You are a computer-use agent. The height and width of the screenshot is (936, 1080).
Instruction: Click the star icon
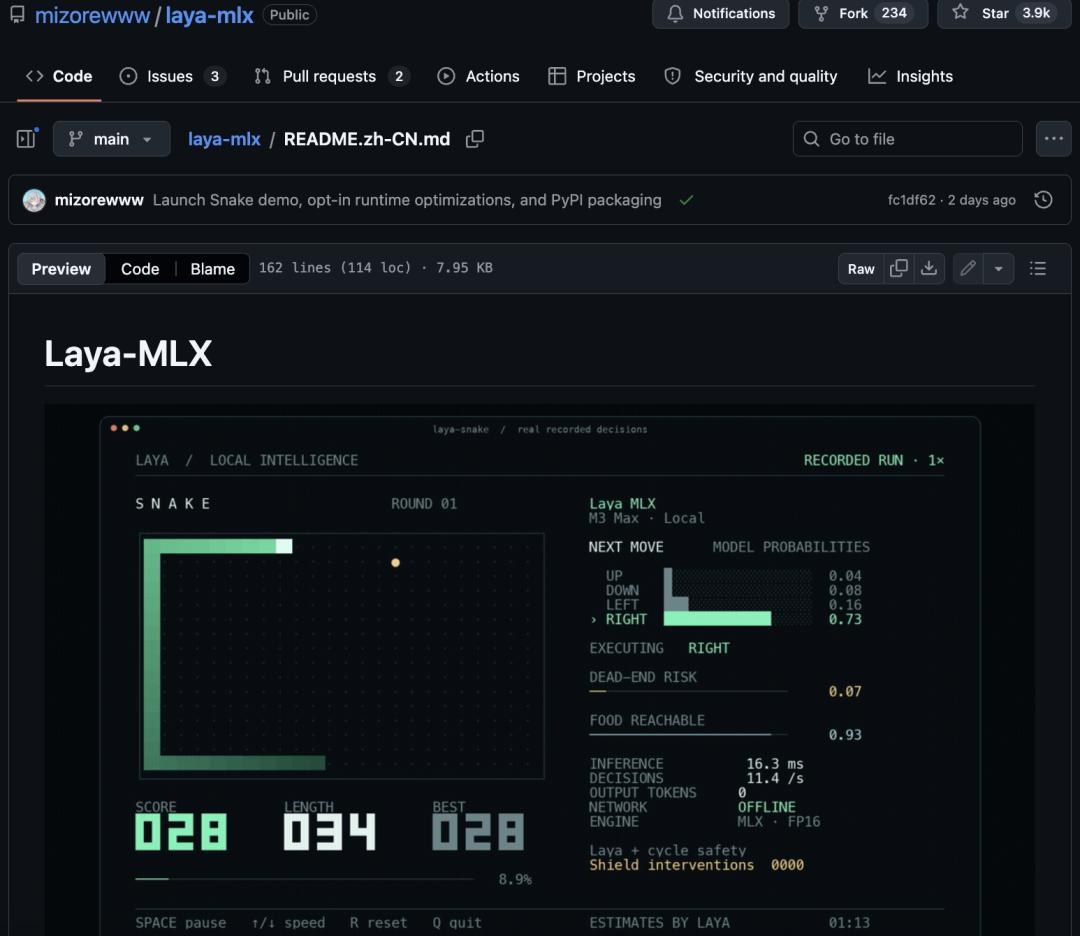(960, 12)
